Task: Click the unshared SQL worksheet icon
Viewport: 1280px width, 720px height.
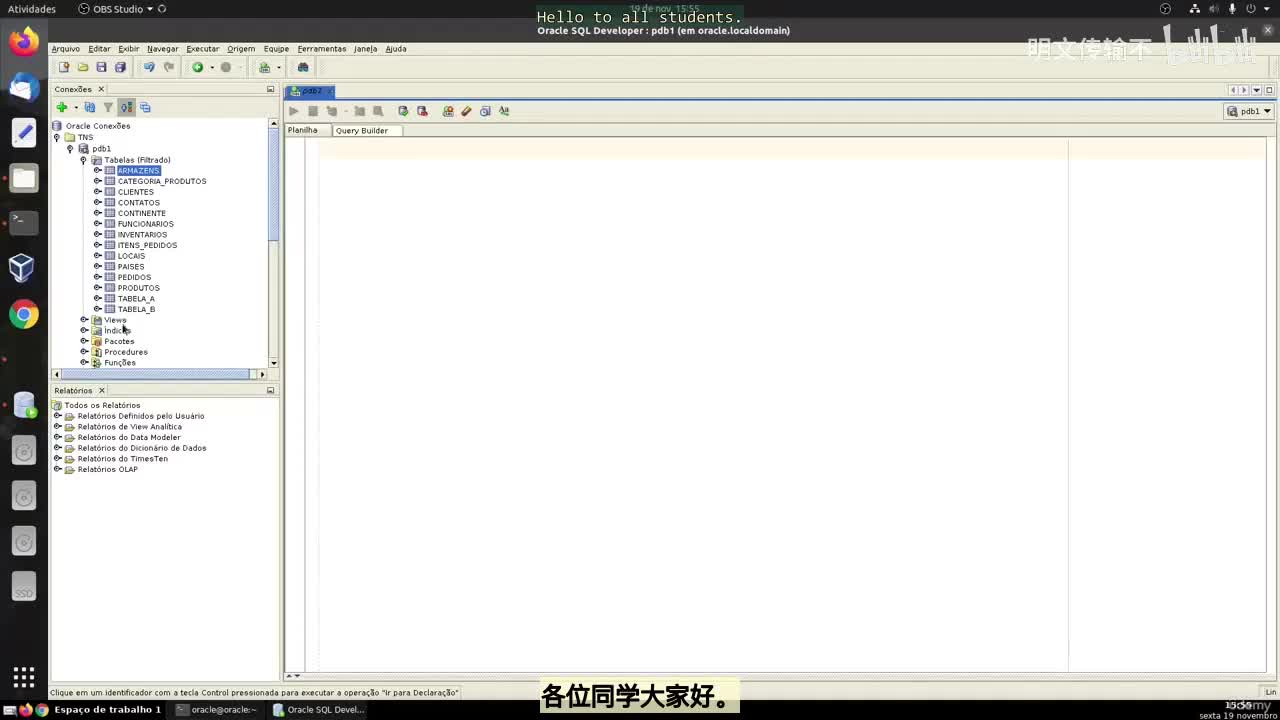Action: (x=448, y=111)
